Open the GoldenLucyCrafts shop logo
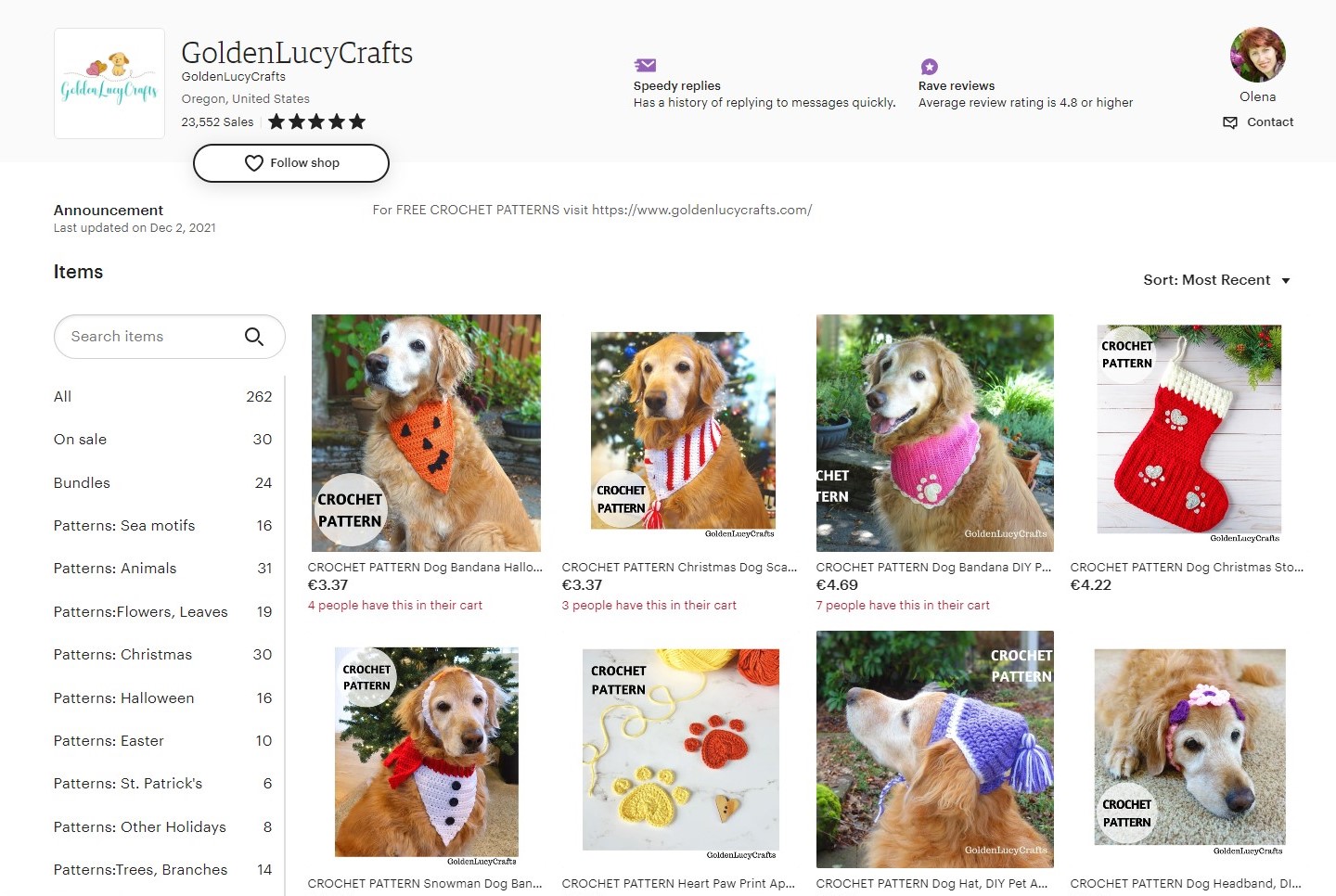1336x896 pixels. point(109,83)
